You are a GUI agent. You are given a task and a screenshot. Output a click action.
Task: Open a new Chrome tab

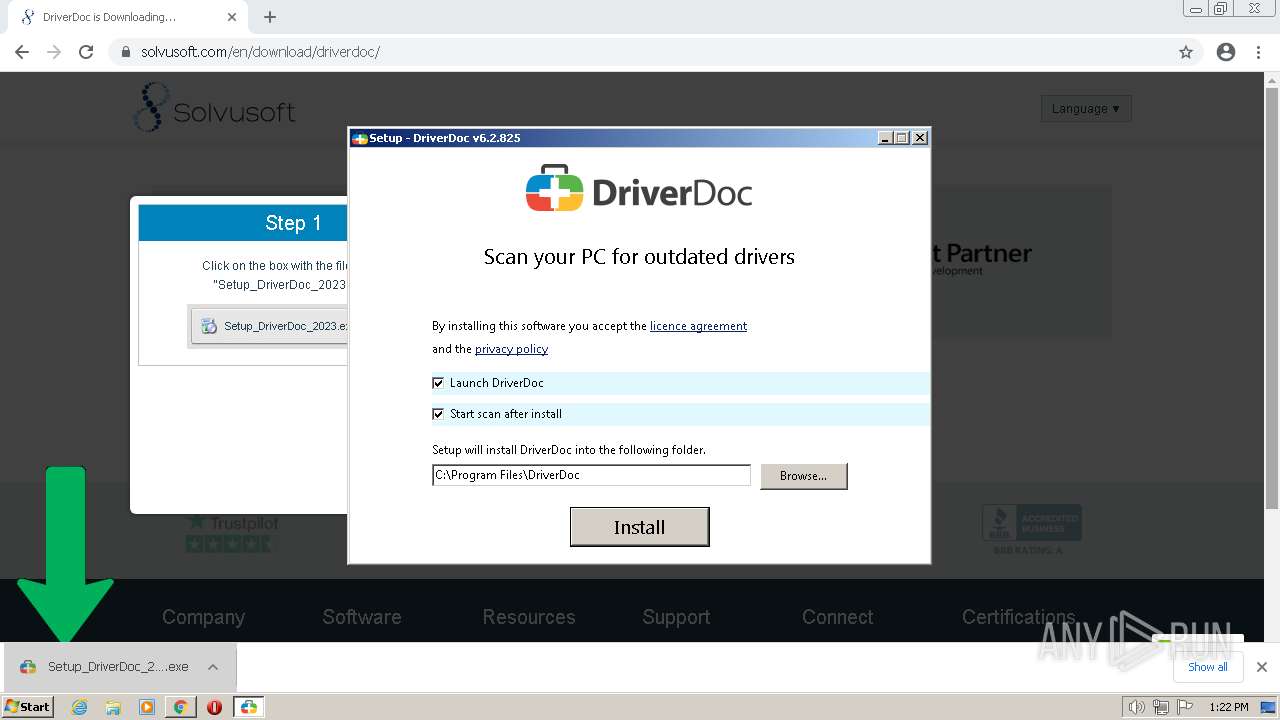coord(270,17)
